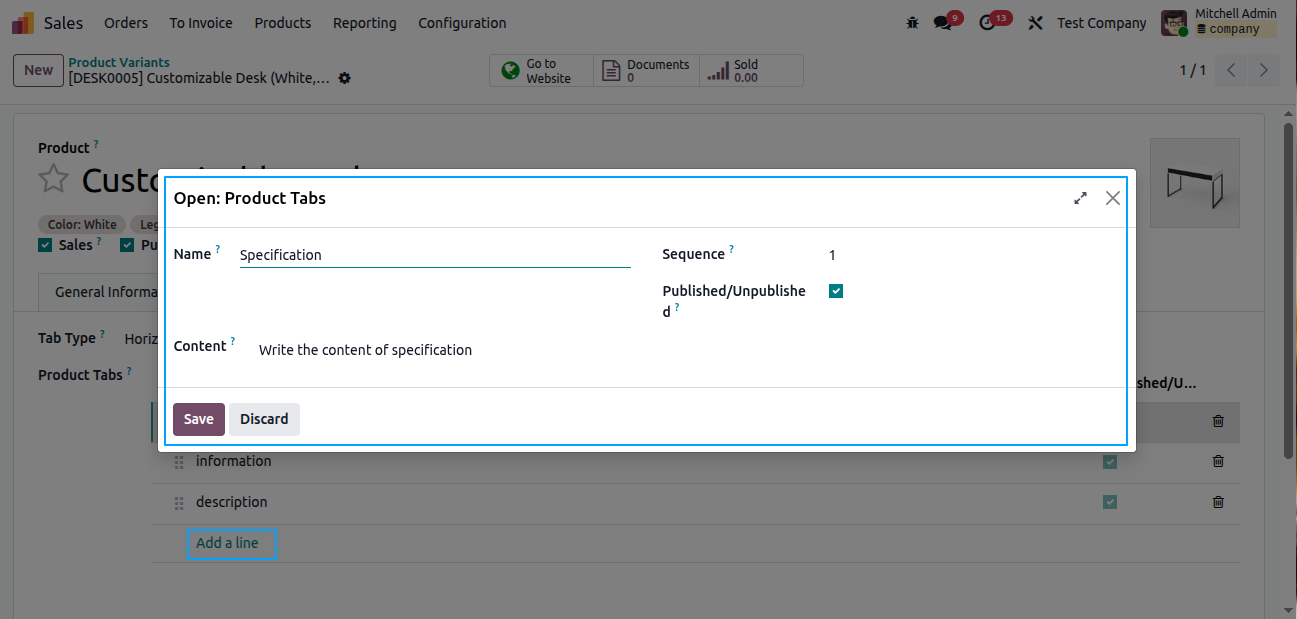Open the Orders menu

[126, 23]
